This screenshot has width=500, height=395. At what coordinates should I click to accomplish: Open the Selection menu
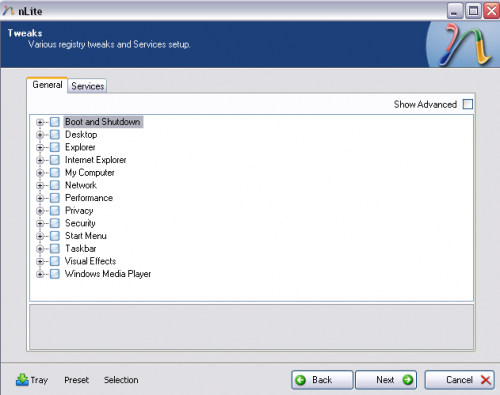(121, 380)
